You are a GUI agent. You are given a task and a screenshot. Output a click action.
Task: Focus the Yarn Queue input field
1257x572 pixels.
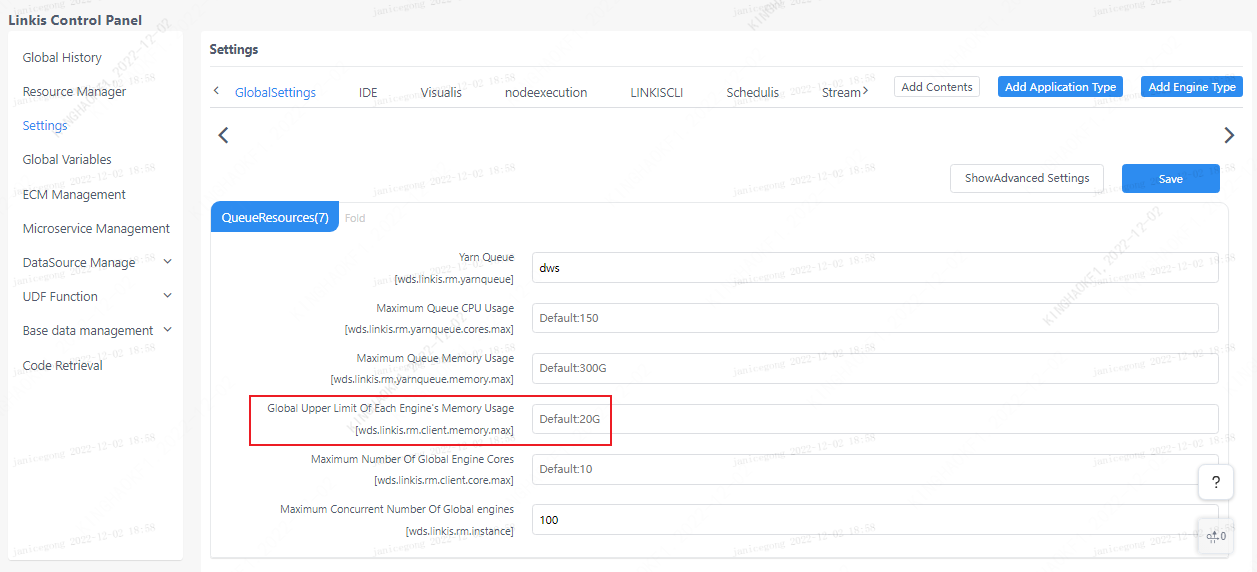tap(874, 268)
